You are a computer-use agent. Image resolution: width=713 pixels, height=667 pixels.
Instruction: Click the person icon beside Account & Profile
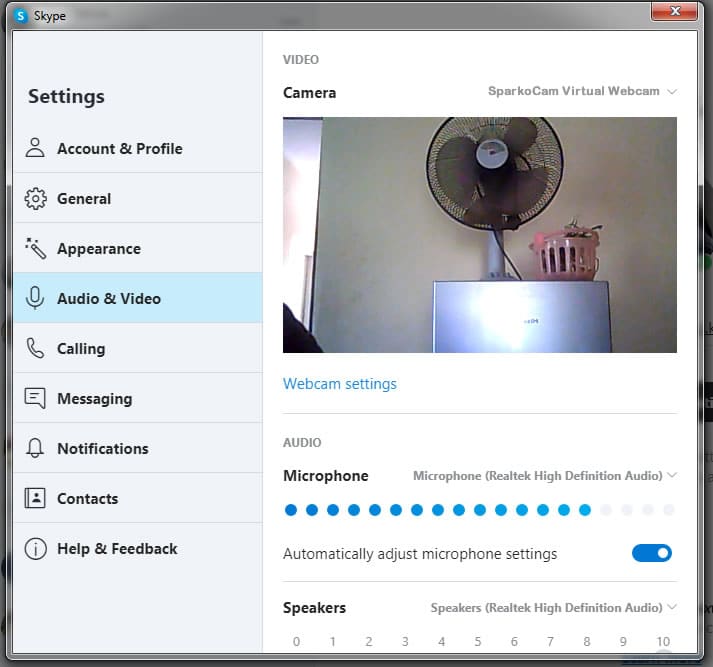point(35,148)
